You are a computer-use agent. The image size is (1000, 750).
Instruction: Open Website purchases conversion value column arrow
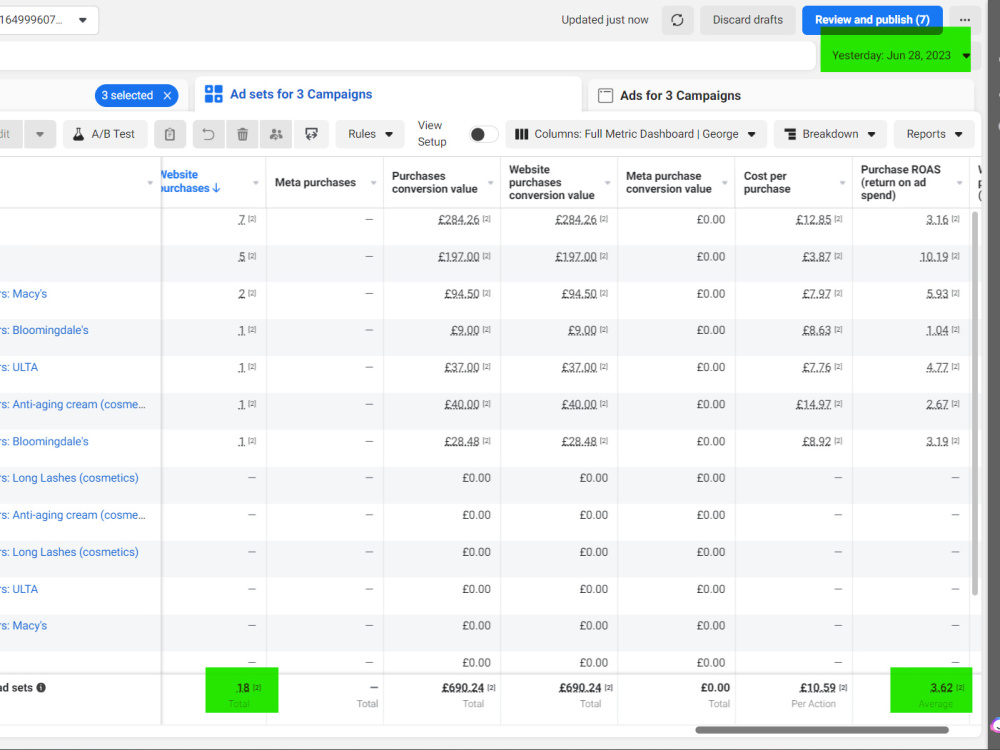coord(608,183)
